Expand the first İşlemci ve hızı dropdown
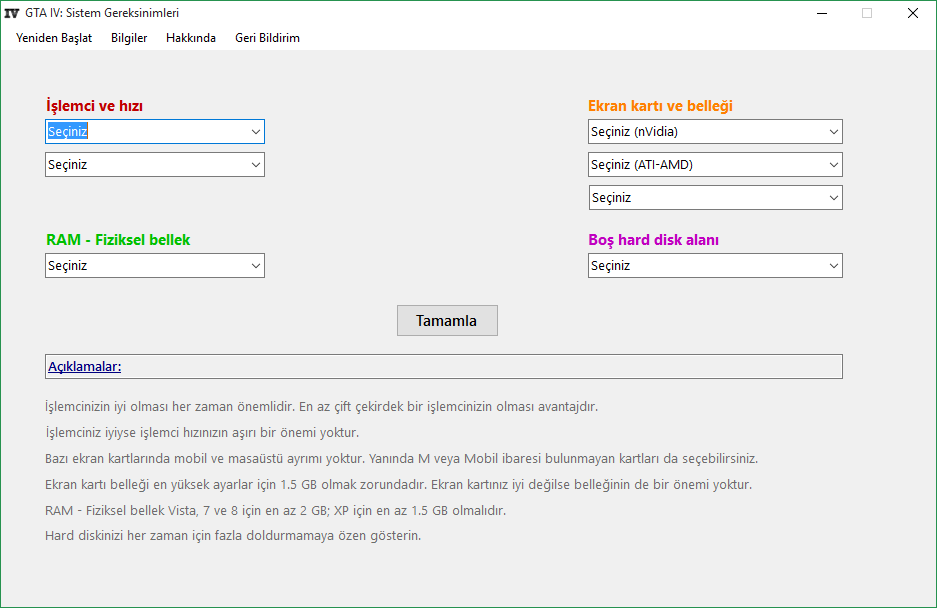Viewport: 937px width, 608px height. pyautogui.click(x=155, y=132)
